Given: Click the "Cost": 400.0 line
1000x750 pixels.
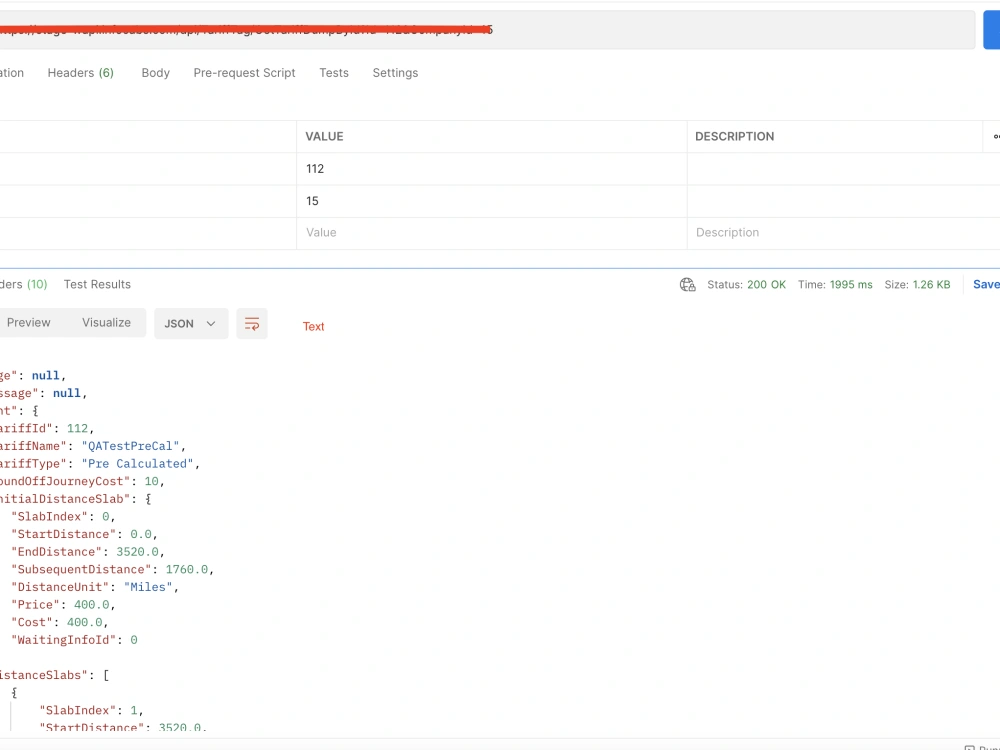Looking at the screenshot, I should pos(60,622).
